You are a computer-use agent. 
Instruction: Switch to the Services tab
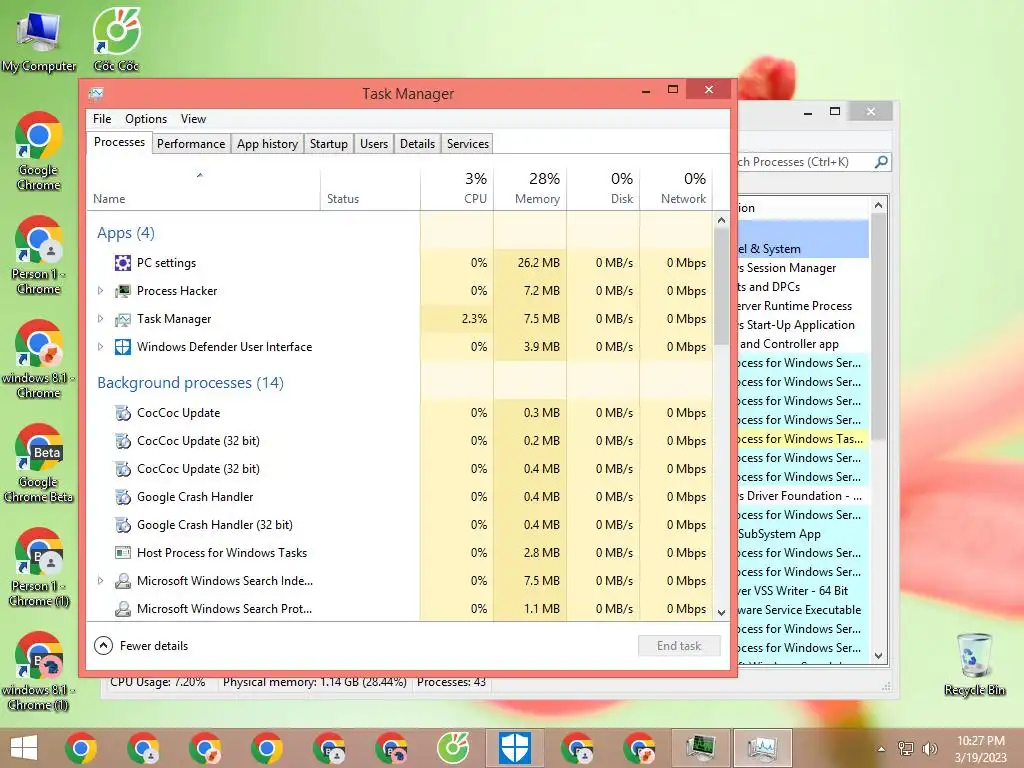pyautogui.click(x=468, y=144)
